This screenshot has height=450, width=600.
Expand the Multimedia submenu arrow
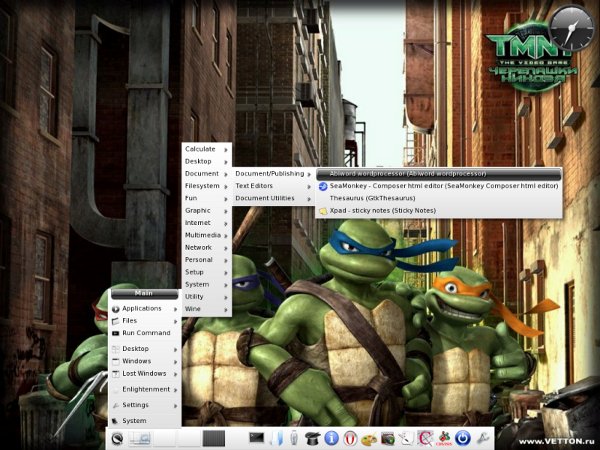(226, 236)
